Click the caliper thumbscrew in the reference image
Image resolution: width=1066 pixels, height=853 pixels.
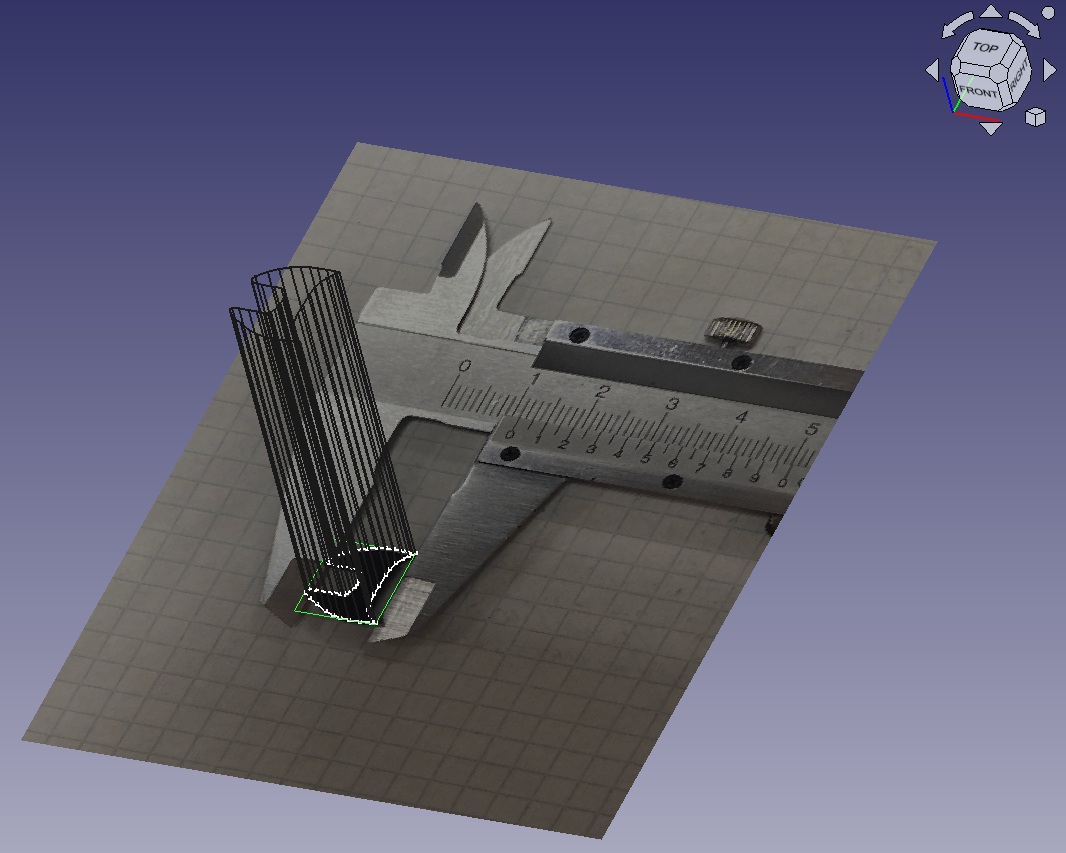click(728, 327)
